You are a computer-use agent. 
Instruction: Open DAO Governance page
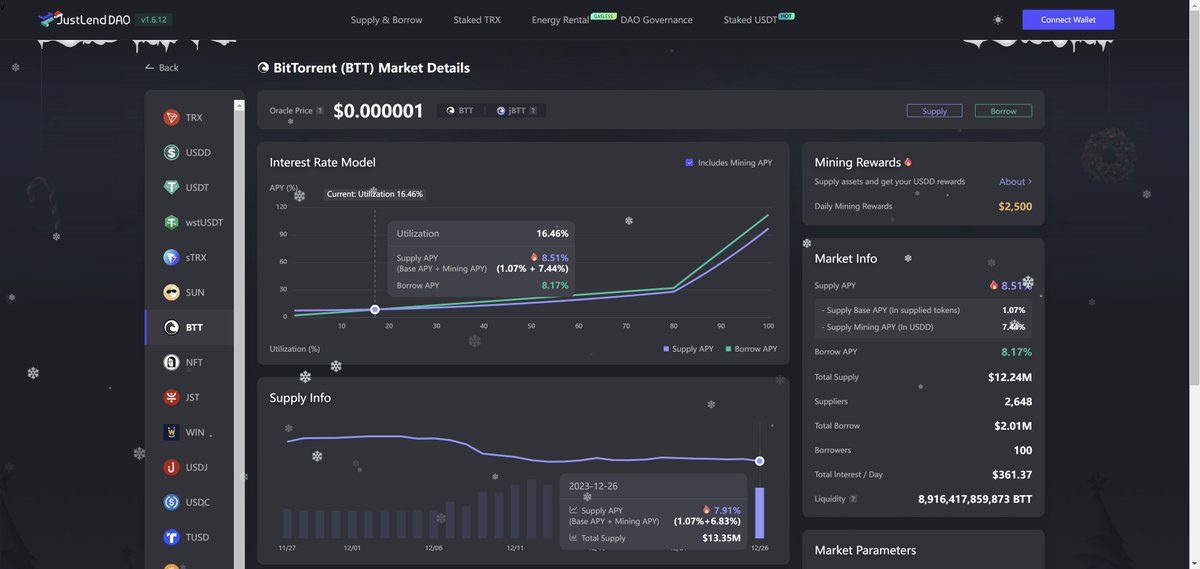(x=656, y=20)
